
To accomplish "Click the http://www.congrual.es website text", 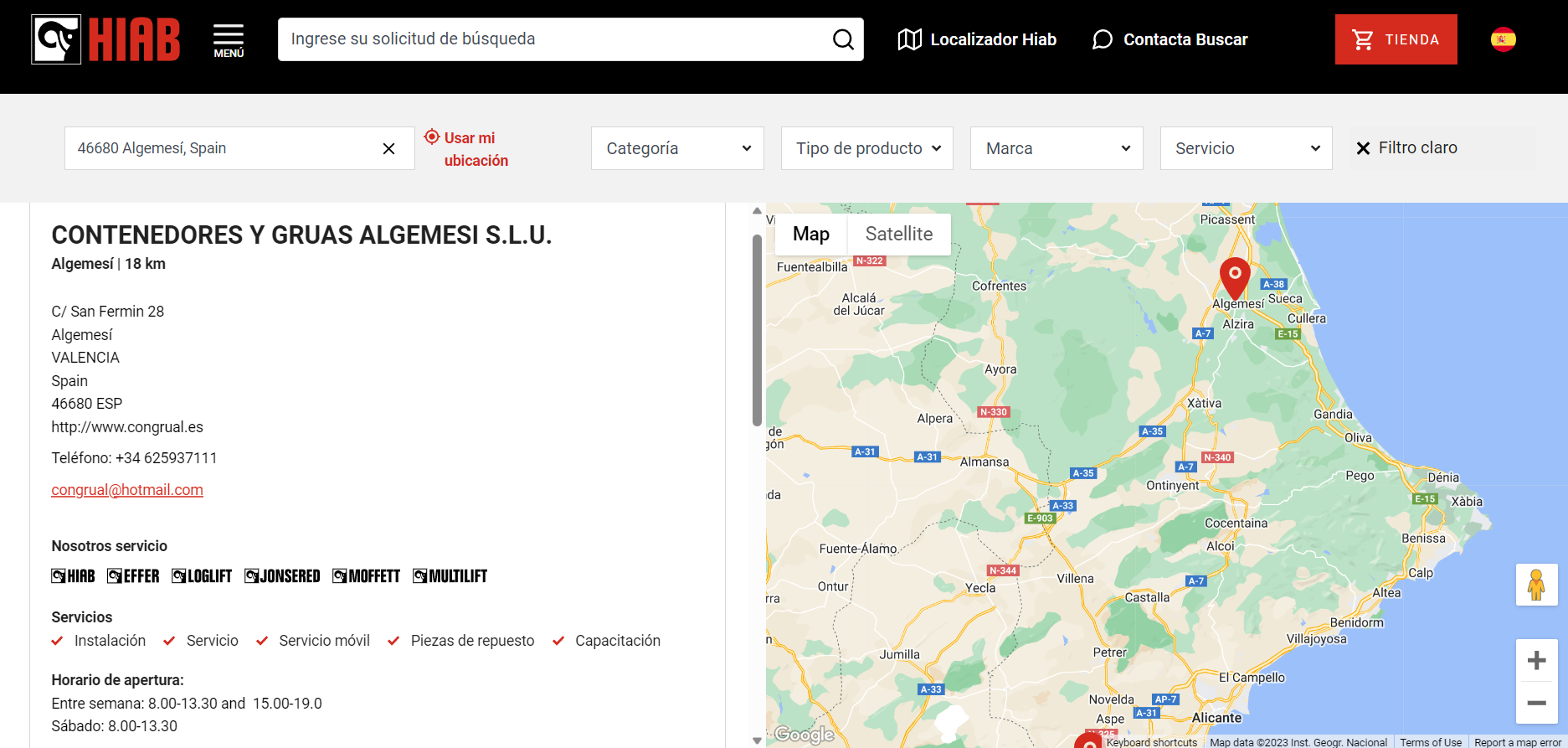I will tap(127, 427).
